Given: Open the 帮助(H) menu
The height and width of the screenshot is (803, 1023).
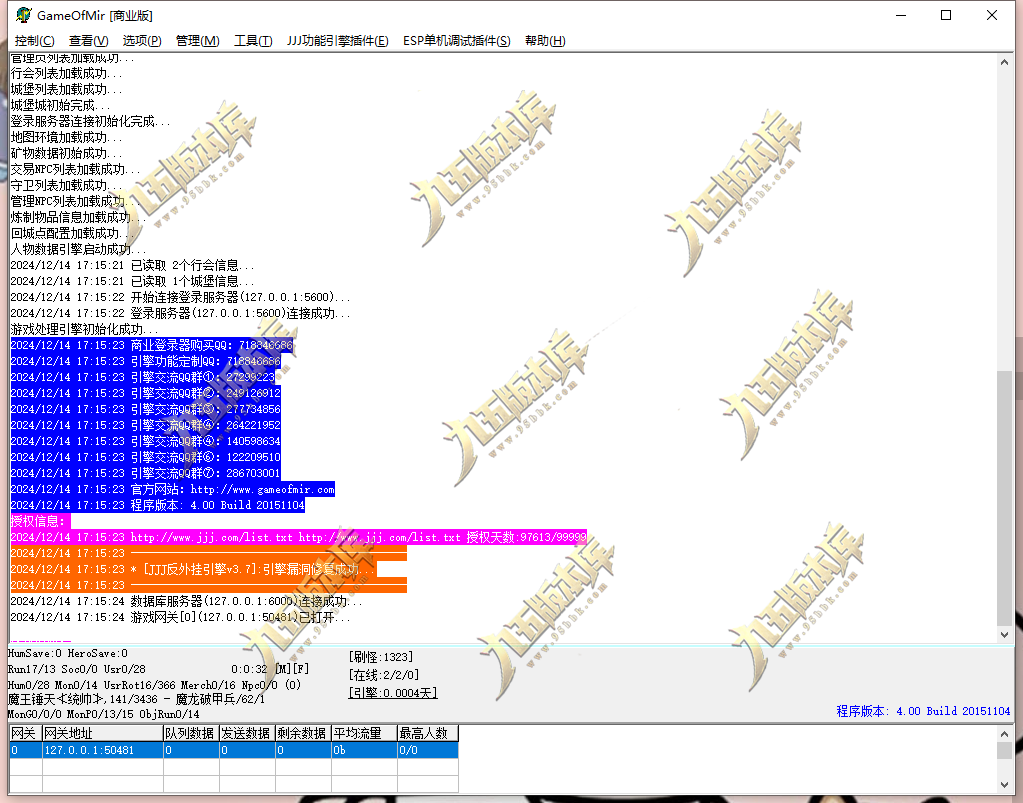Looking at the screenshot, I should (x=545, y=41).
